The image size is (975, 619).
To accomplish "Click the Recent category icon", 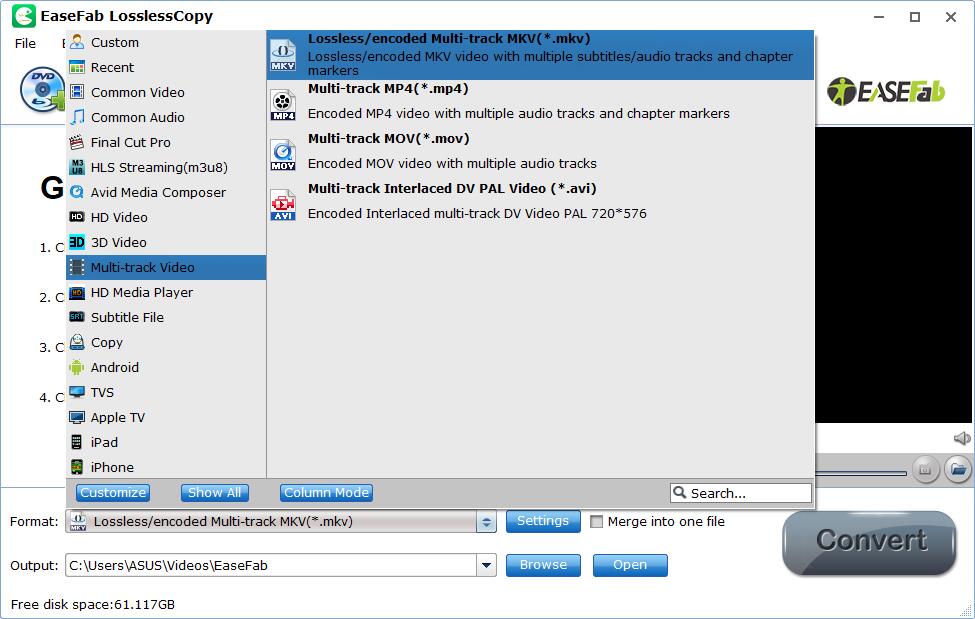I will click(77, 67).
